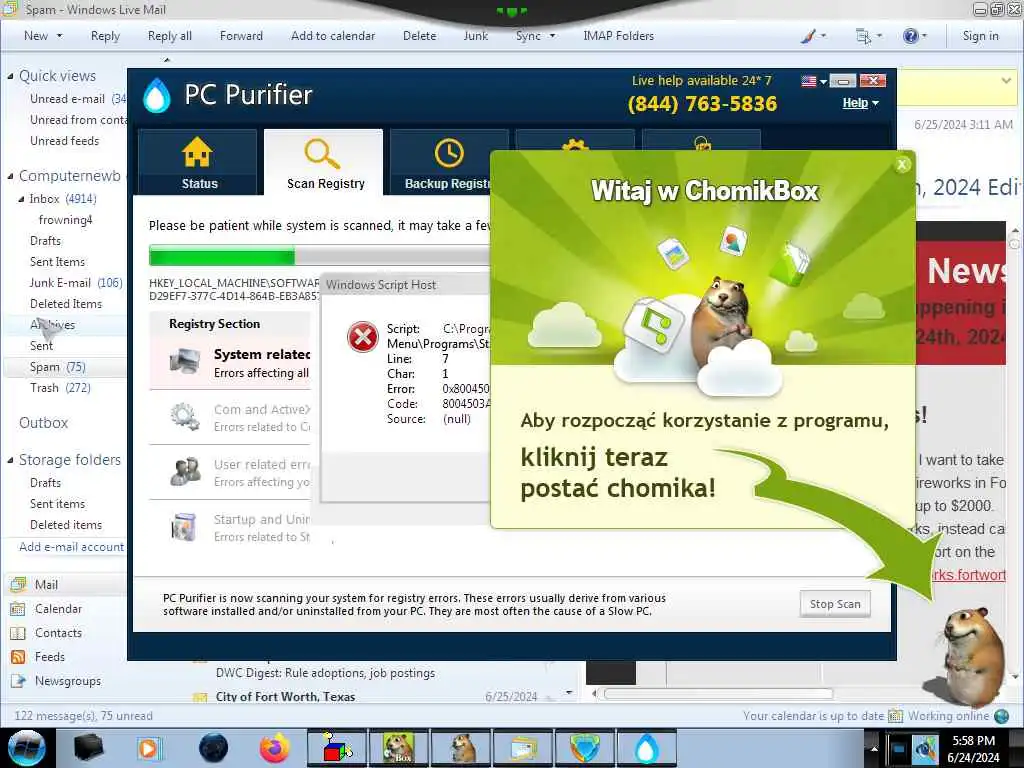Click the hamster on the cloud in ChomikBox banner
Screen dimensions: 1024x768
(x=720, y=319)
